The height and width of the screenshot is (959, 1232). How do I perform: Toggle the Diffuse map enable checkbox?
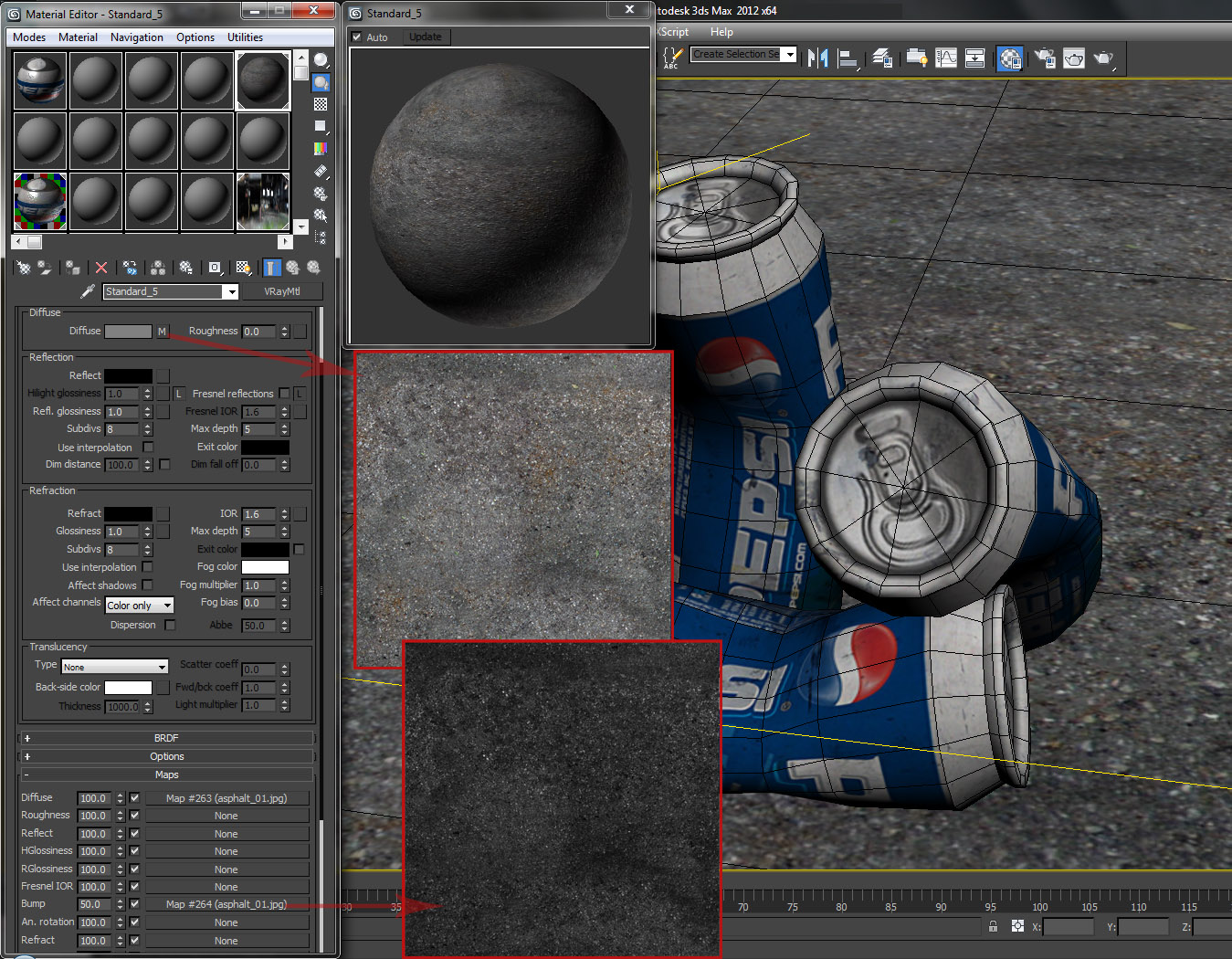point(135,798)
